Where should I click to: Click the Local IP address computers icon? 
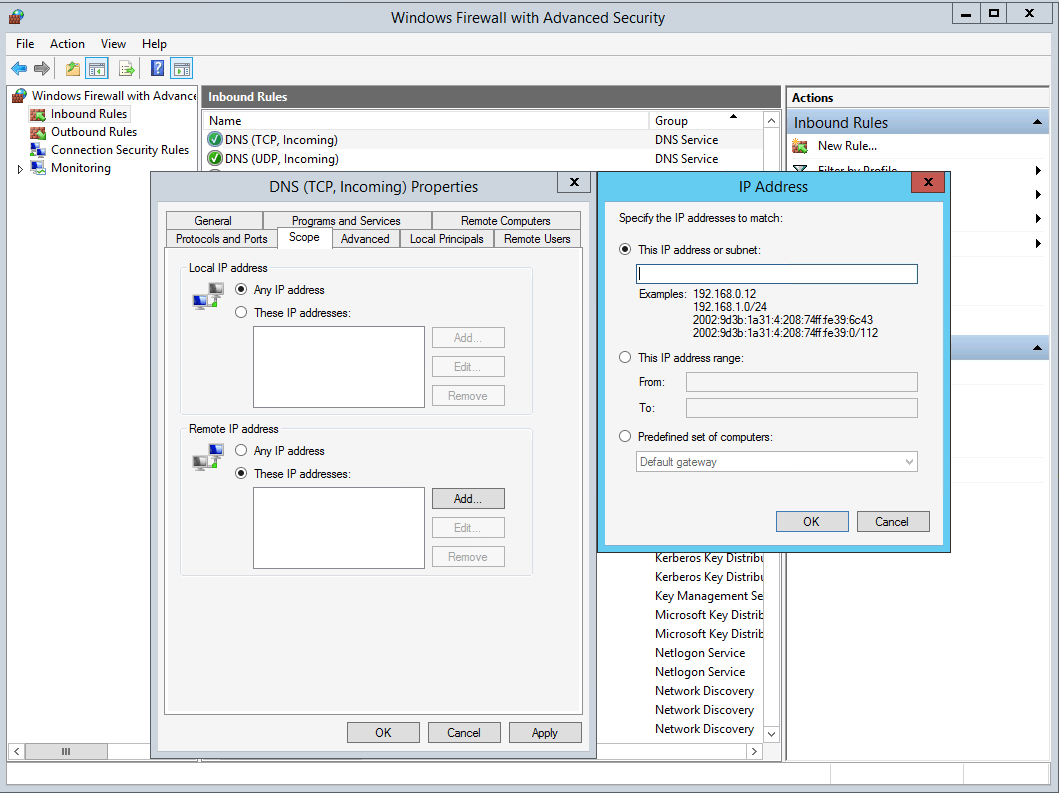208,296
